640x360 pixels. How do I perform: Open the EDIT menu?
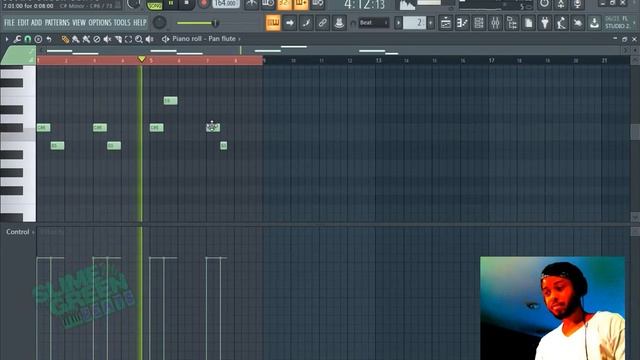tap(23, 22)
